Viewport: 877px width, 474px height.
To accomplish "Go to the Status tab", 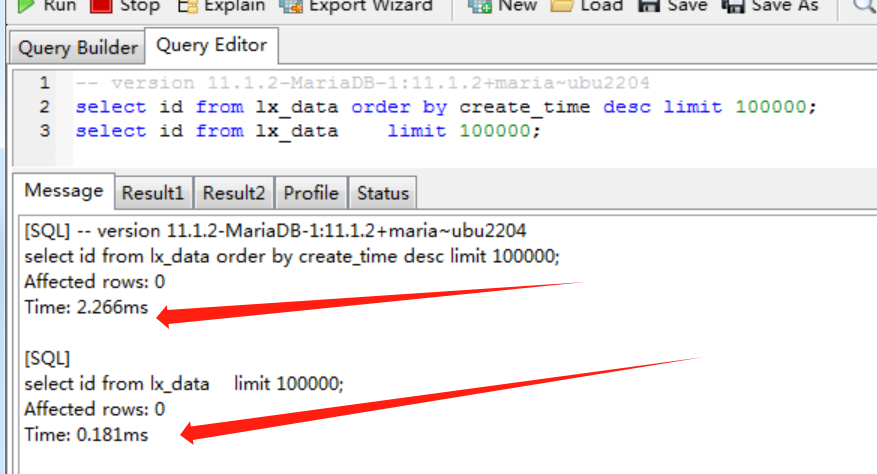I will tap(383, 193).
